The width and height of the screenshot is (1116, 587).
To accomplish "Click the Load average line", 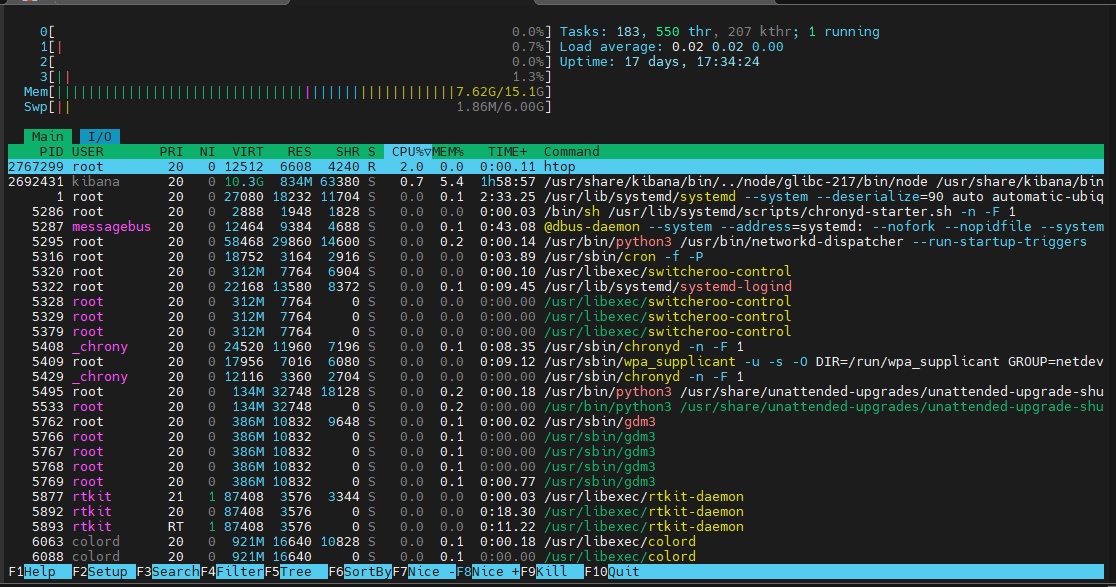I will [x=671, y=47].
